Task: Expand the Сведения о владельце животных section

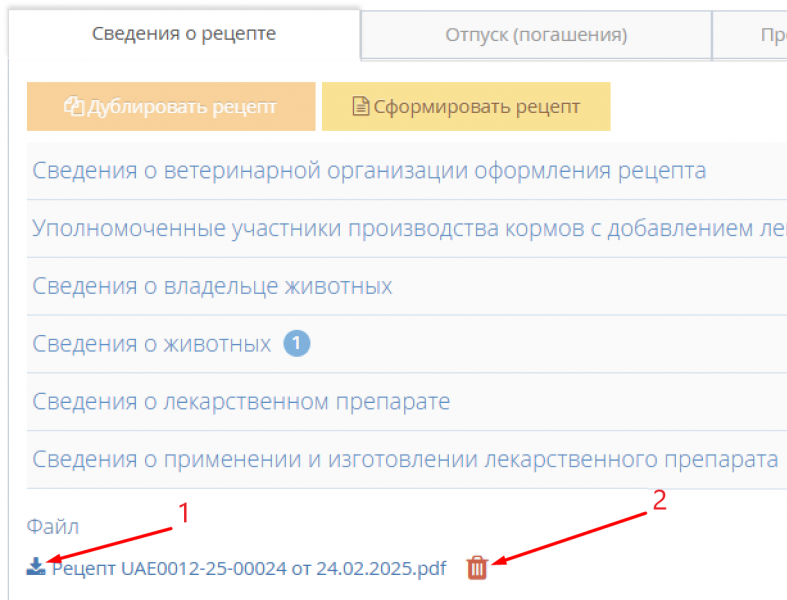Action: 212,286
